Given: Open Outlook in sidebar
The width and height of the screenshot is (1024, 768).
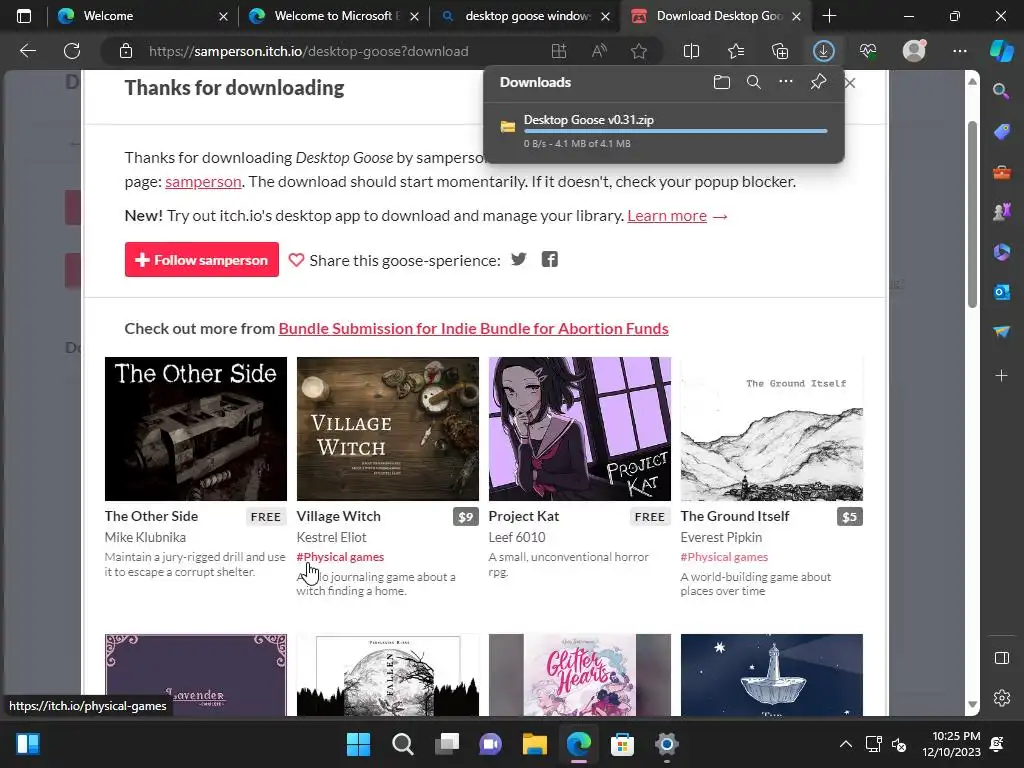Looking at the screenshot, I should coord(1001,292).
